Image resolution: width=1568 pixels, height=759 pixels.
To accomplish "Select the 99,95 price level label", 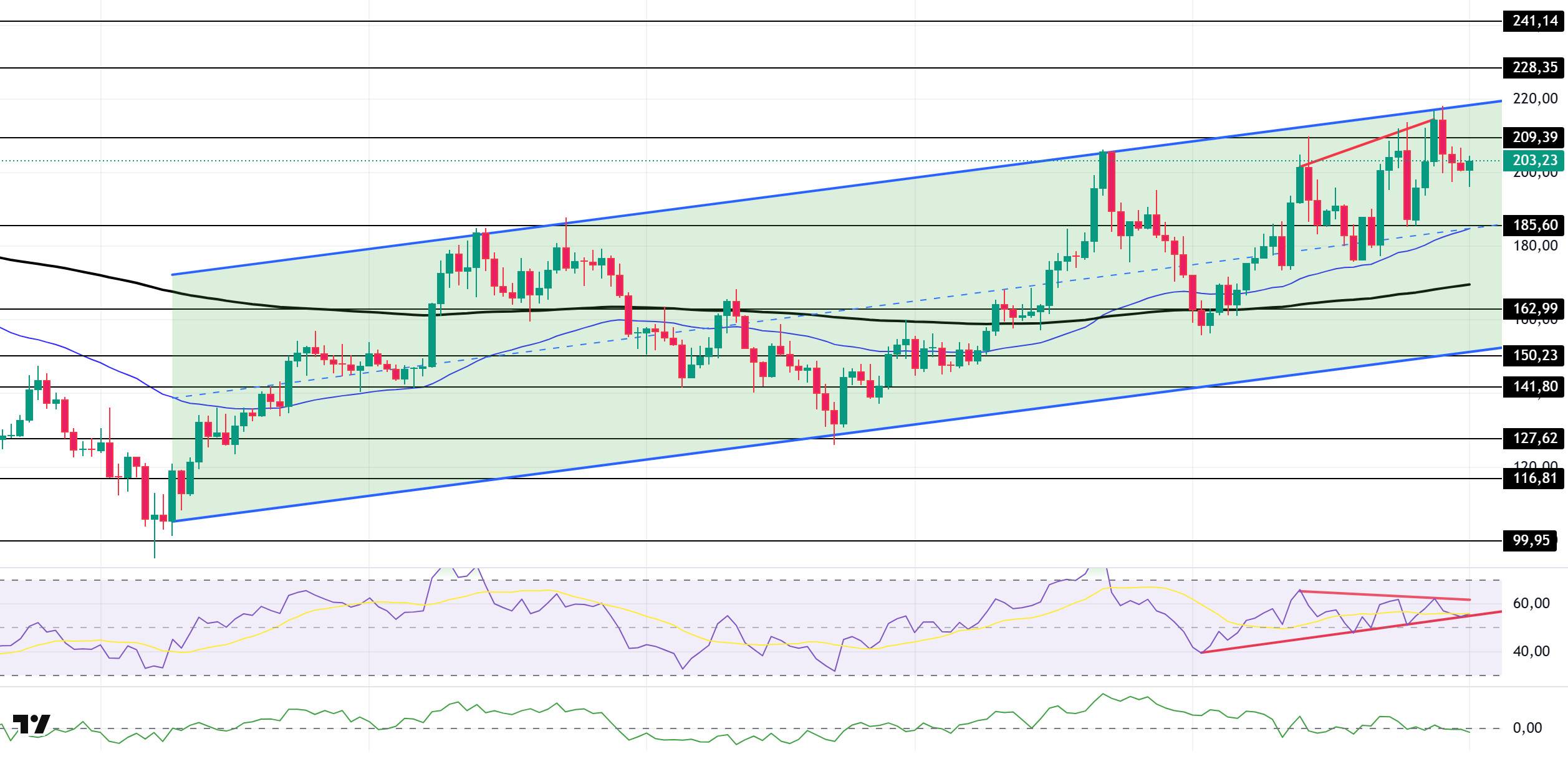I will (x=1531, y=540).
